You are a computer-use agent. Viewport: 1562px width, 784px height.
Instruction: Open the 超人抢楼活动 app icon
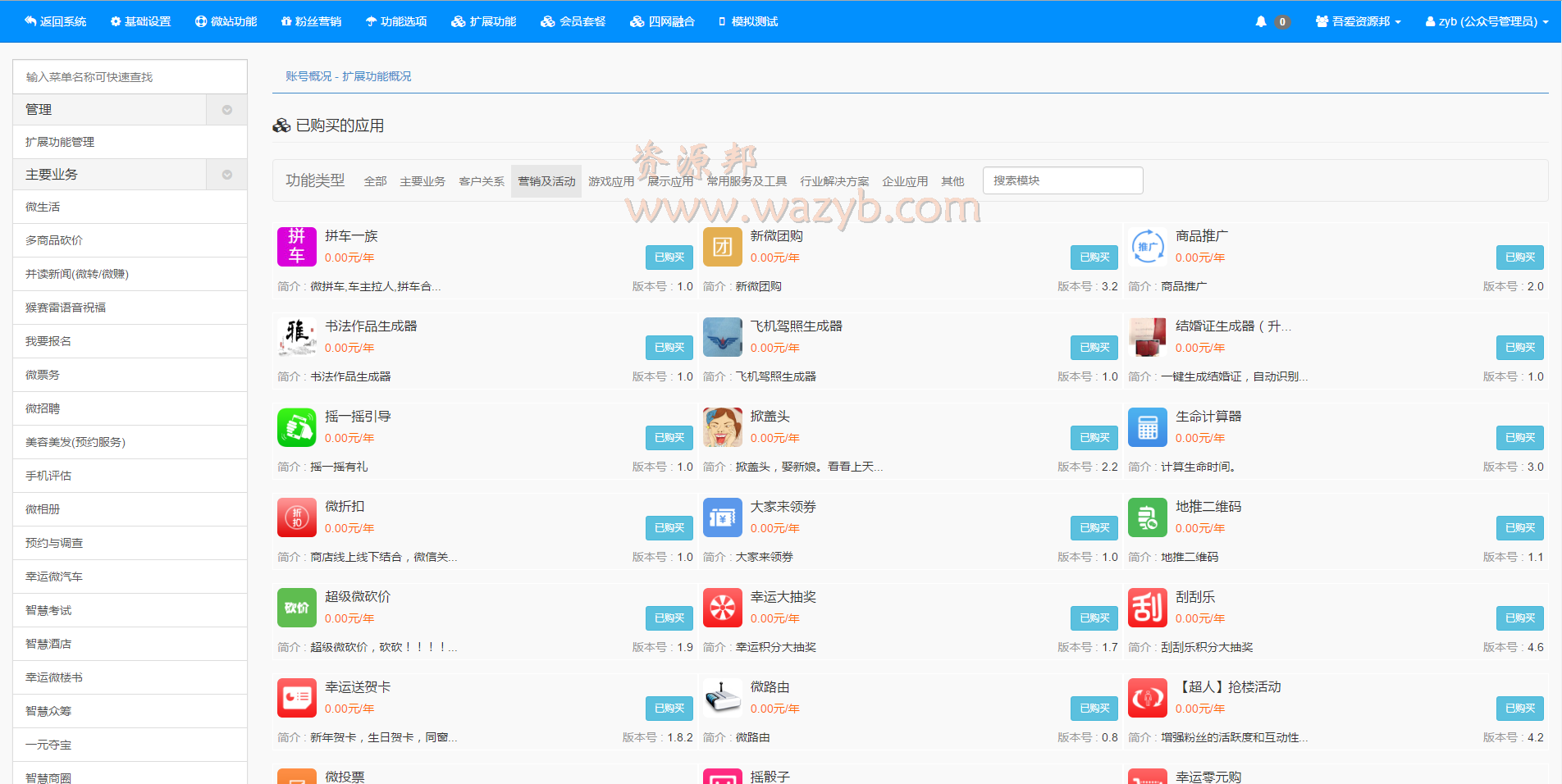tap(1148, 698)
